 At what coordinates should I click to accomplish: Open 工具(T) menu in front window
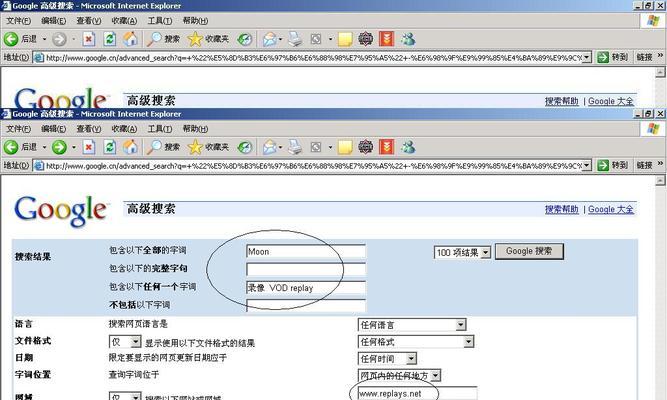click(x=160, y=129)
